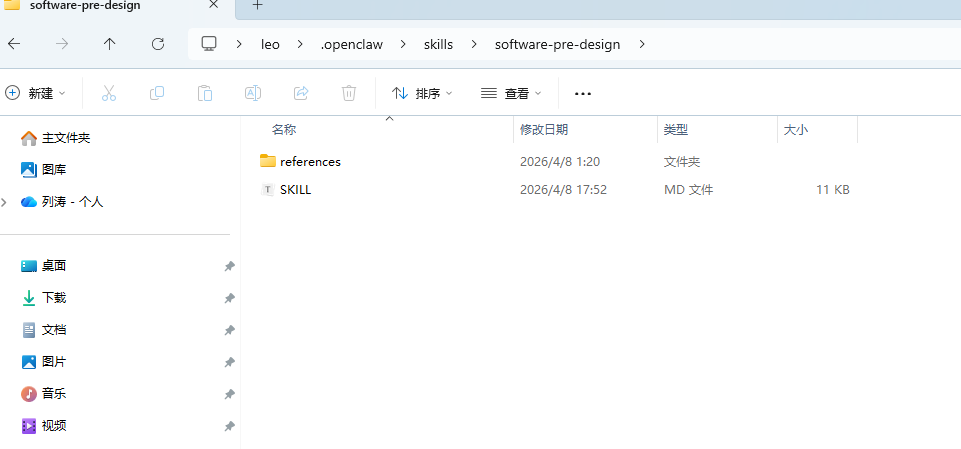
Task: Click the Paste clipboard icon
Action: [x=205, y=93]
